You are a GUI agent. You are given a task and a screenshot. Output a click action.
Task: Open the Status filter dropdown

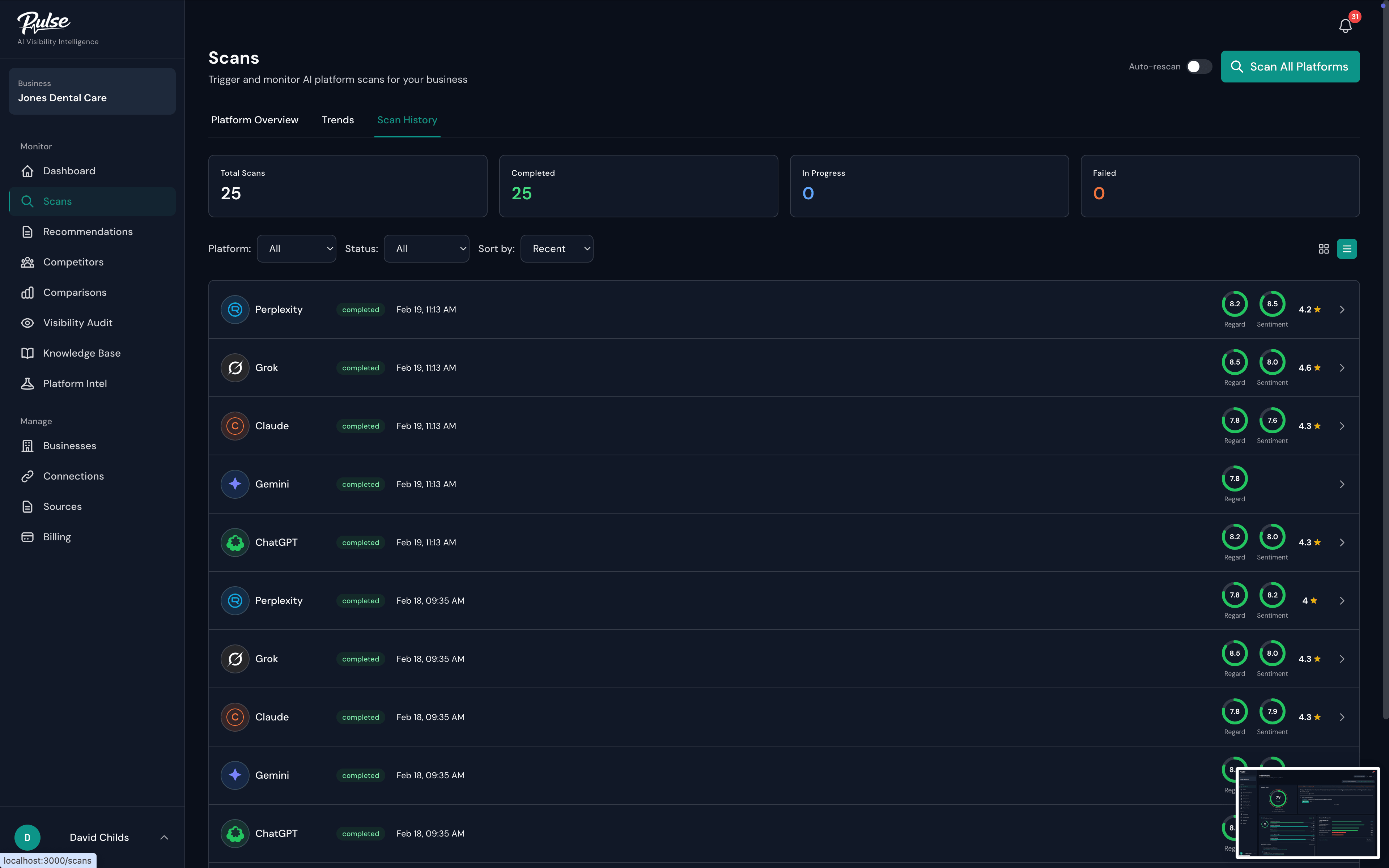click(426, 248)
